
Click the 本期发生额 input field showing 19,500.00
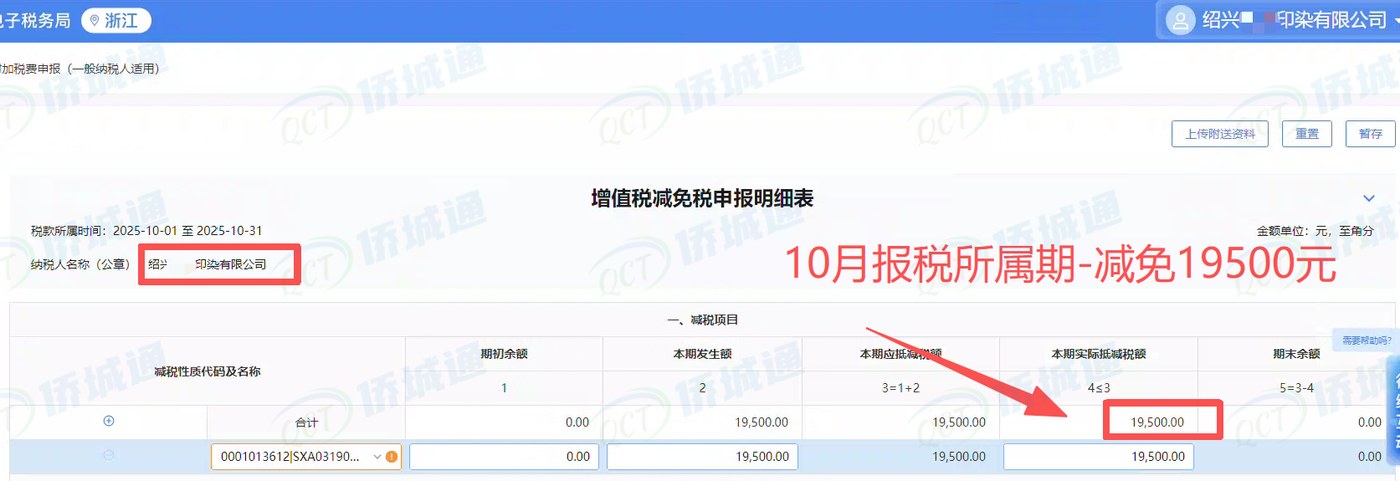(x=702, y=457)
